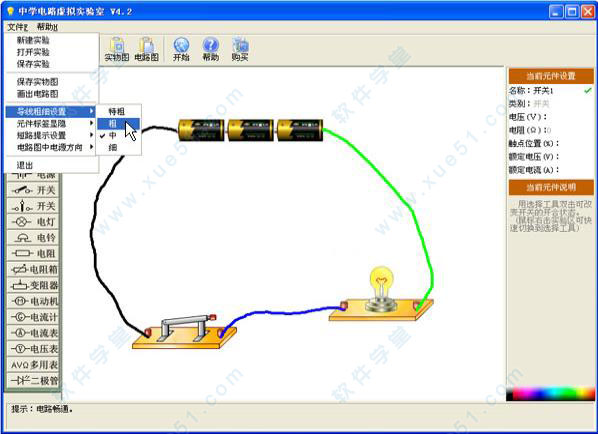Open the 帮助 menu in menu bar
Screen dimensions: 598x434
(47, 27)
